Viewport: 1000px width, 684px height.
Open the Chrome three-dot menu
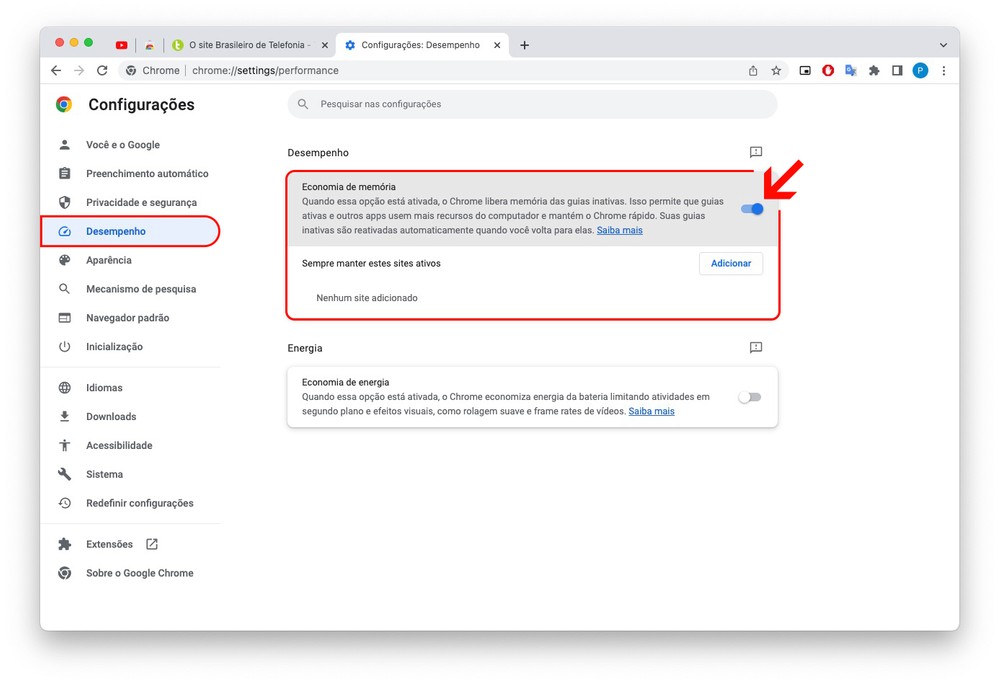(x=943, y=71)
